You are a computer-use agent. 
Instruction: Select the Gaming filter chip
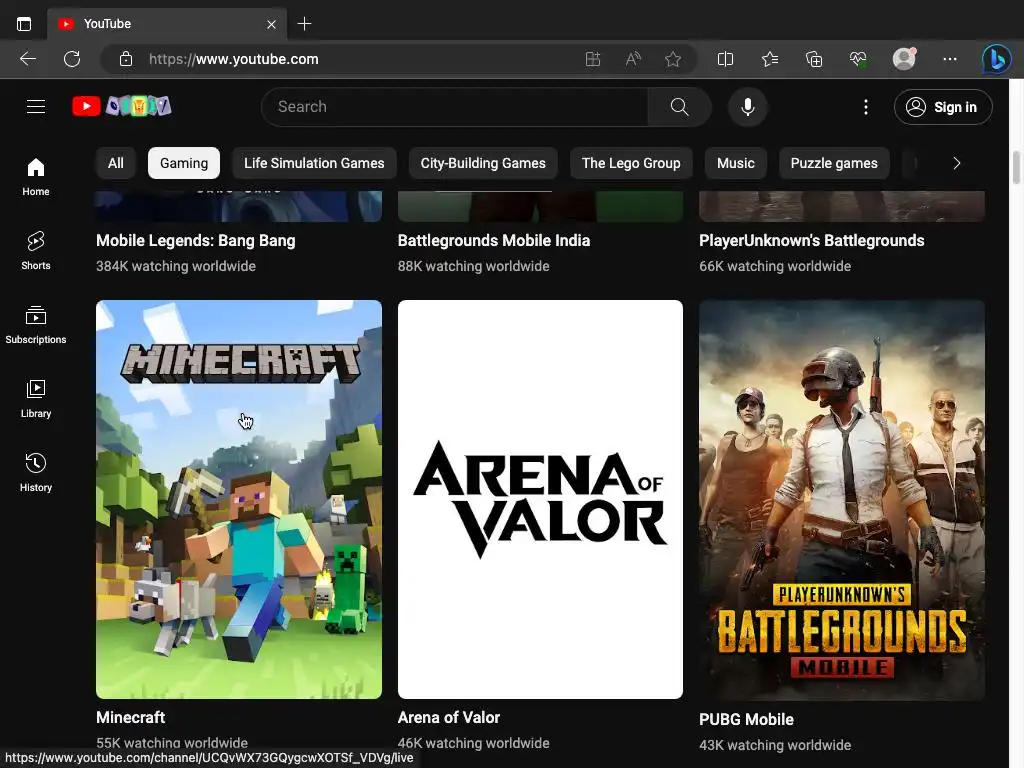[184, 163]
